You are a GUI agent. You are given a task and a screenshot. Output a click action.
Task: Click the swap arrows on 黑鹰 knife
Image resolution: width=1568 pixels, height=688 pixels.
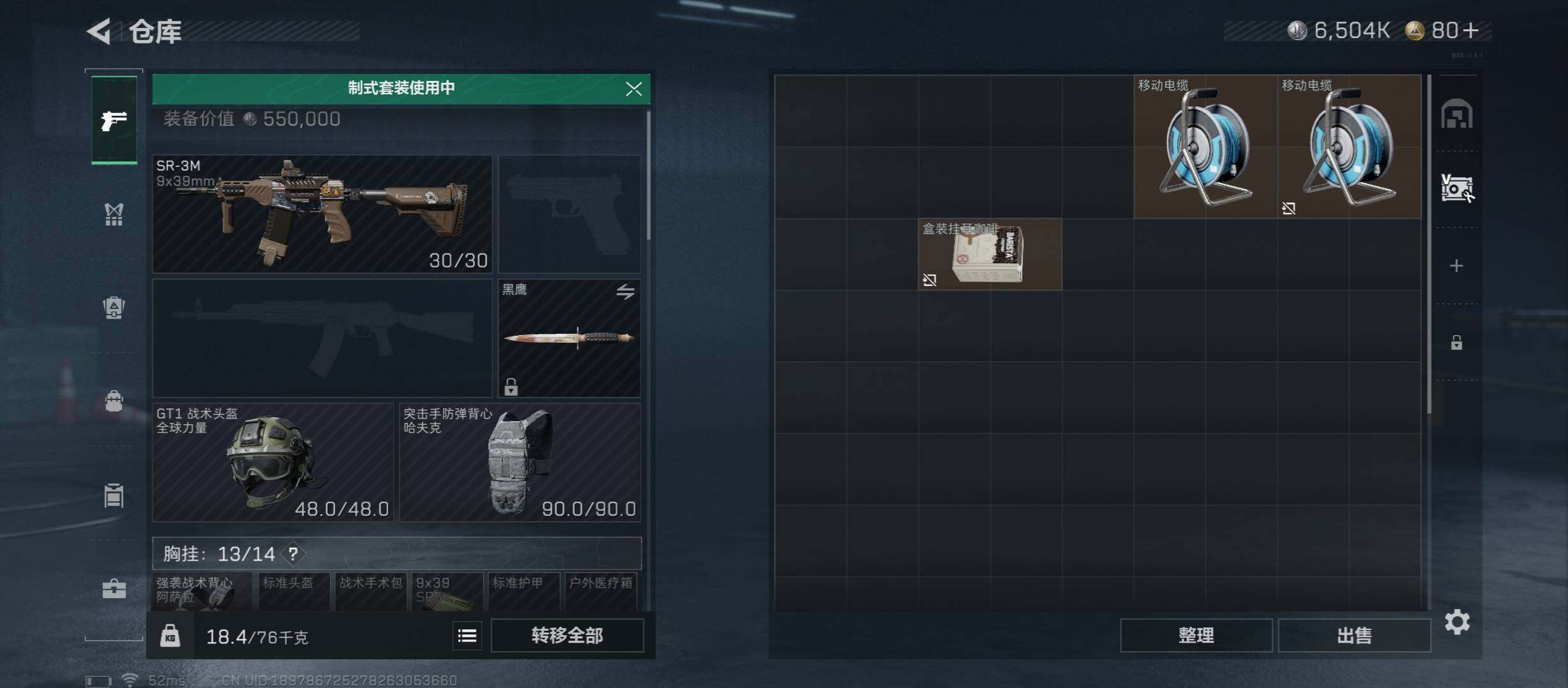[625, 292]
